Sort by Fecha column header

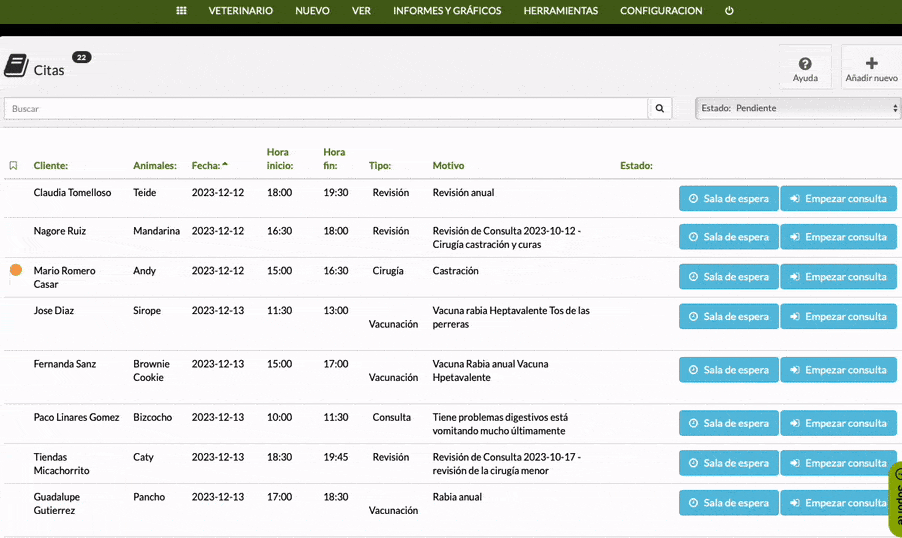[209, 166]
